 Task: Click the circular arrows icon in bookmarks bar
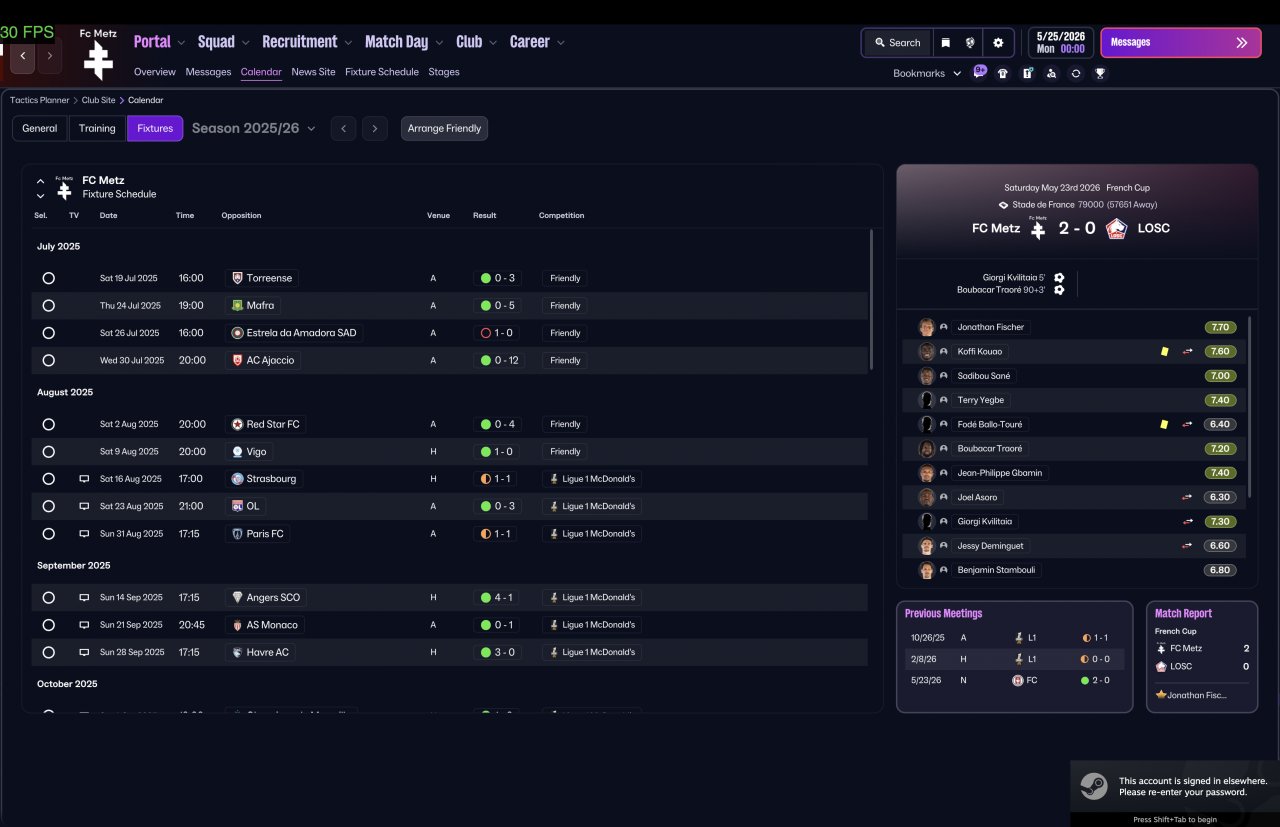1075,73
